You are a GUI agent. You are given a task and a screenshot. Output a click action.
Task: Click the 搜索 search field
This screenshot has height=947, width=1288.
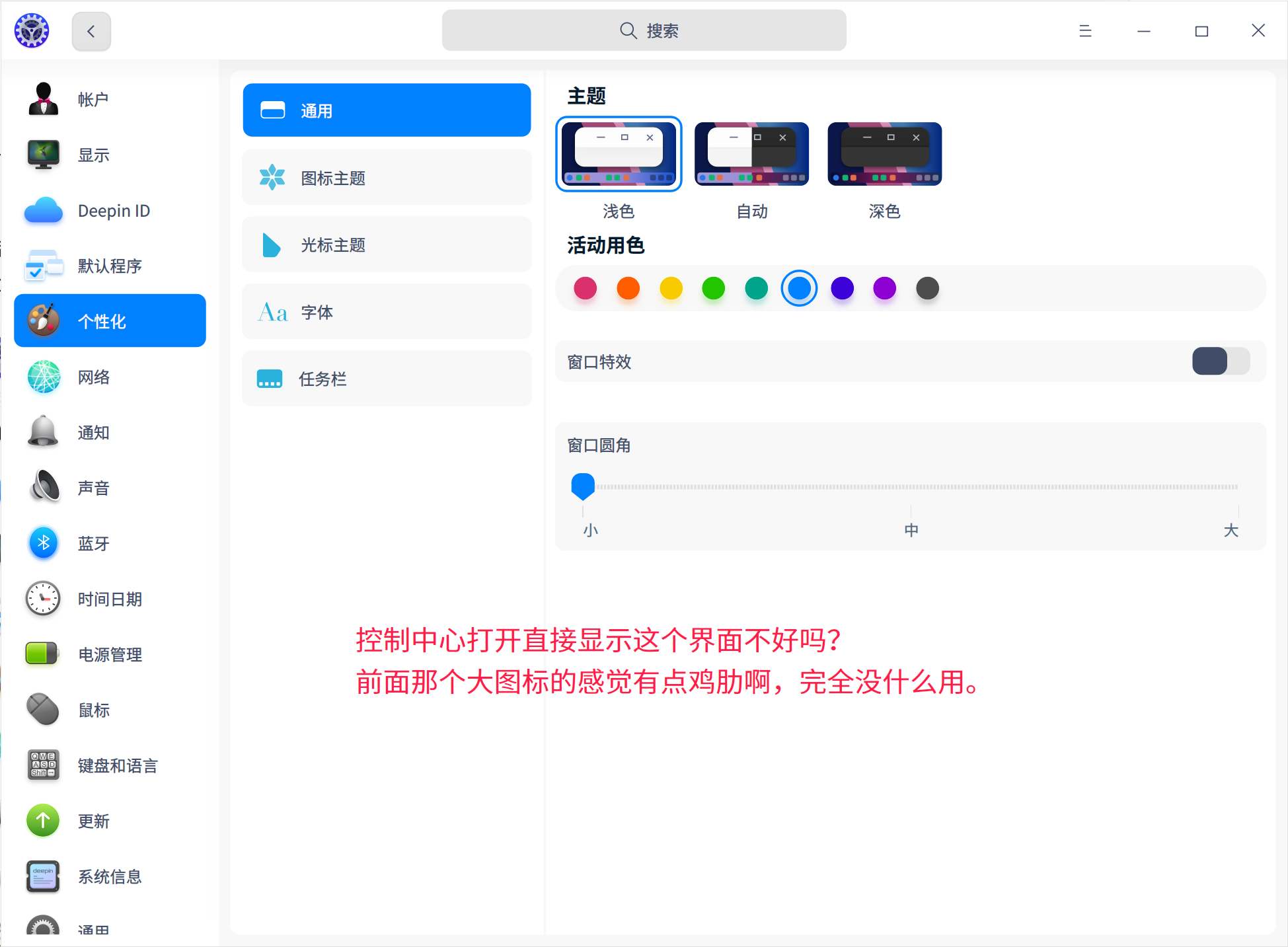pos(644,31)
